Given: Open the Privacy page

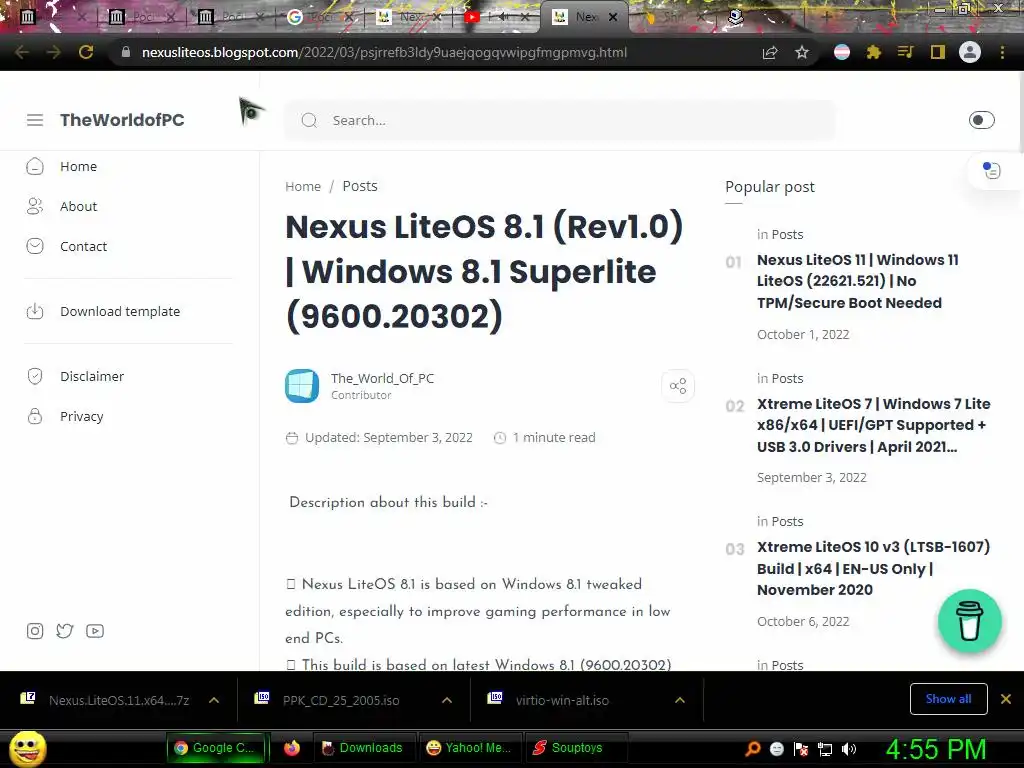Looking at the screenshot, I should pos(82,416).
